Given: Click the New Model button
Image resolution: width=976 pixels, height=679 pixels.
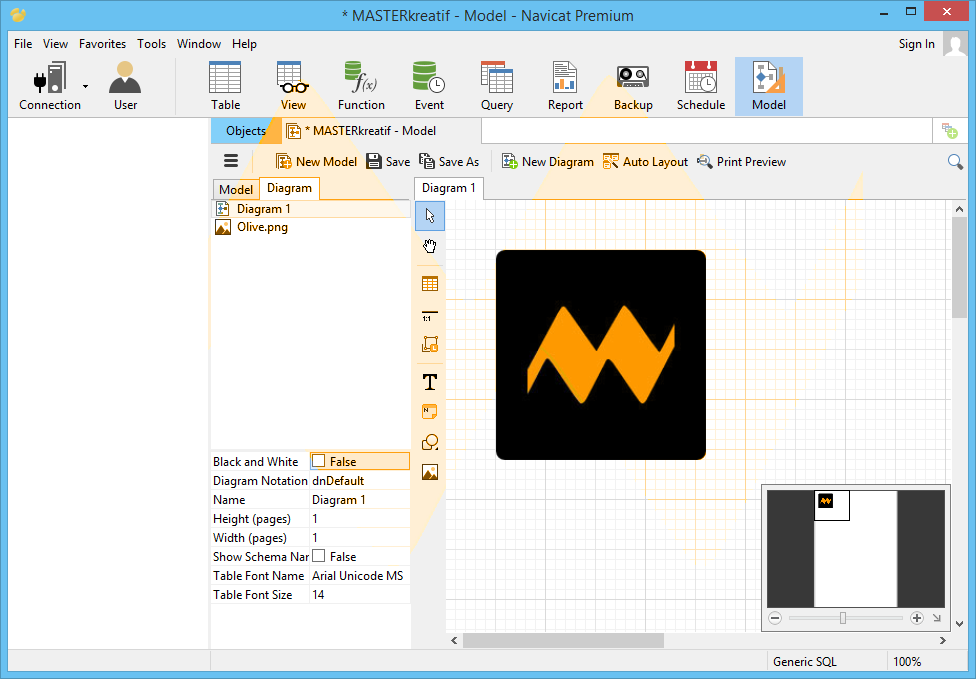Looking at the screenshot, I should tap(316, 162).
